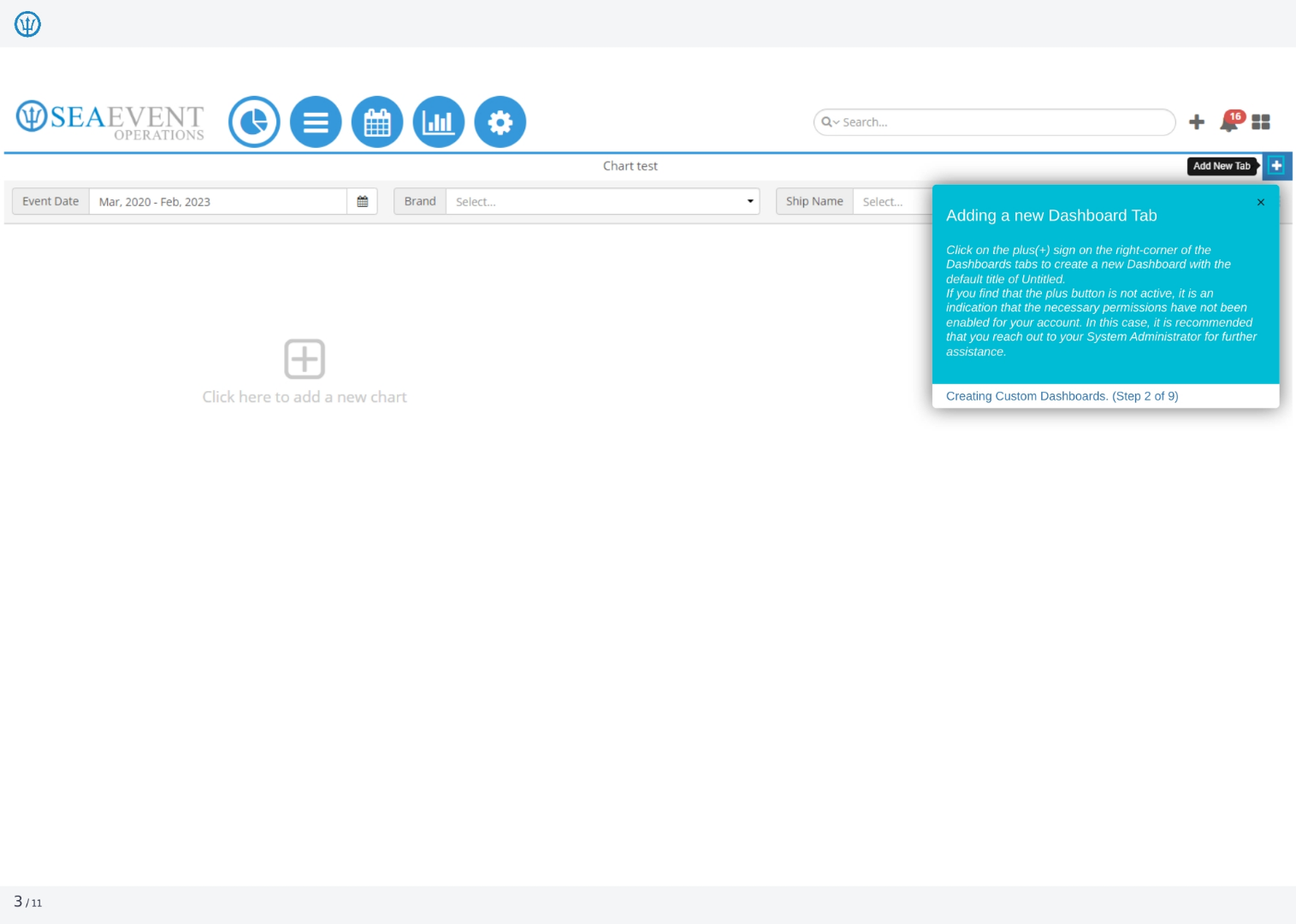Screen dimensions: 1296x924
Task: Click the plus icon beside search bar
Action: [1197, 122]
